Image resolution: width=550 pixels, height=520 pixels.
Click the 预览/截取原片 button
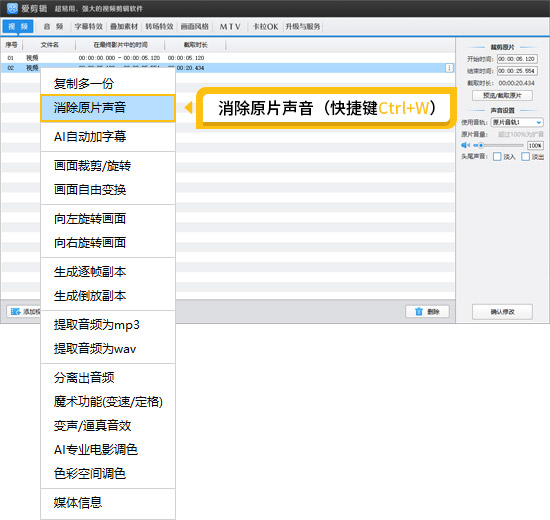click(502, 95)
